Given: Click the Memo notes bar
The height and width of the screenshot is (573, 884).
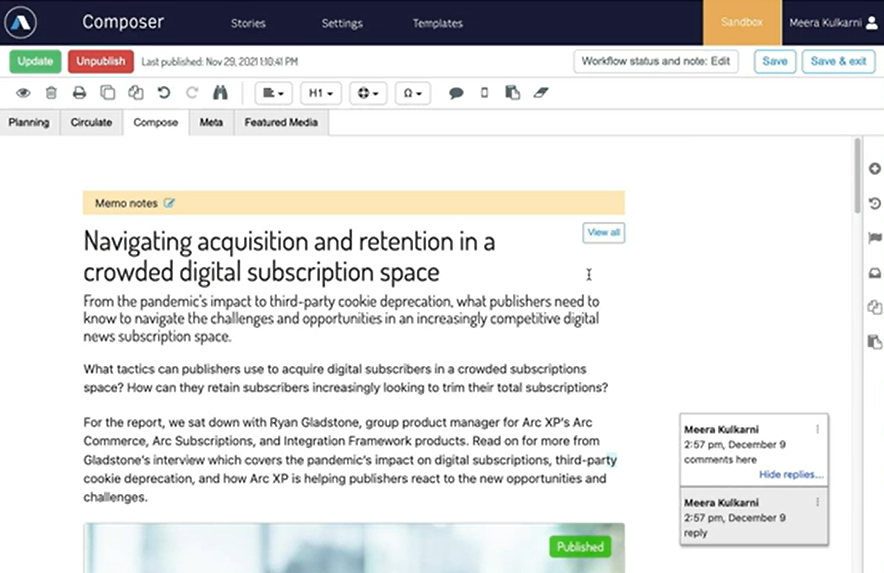Looking at the screenshot, I should click(353, 203).
